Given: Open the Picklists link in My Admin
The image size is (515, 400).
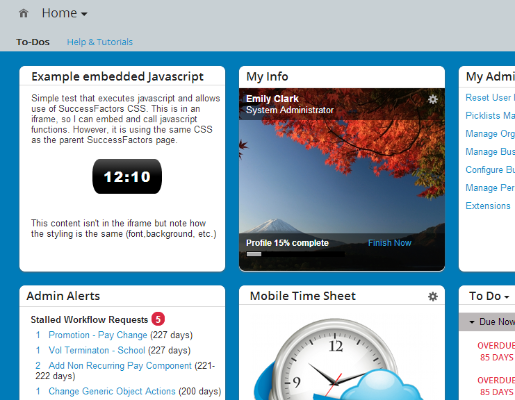Looking at the screenshot, I should point(490,116).
